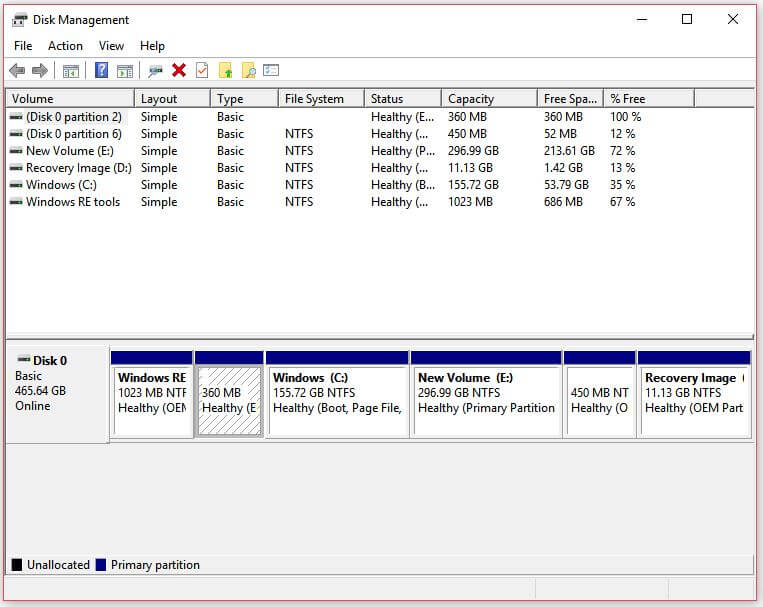Sort by Layout column header
The width and height of the screenshot is (763, 607).
point(172,99)
